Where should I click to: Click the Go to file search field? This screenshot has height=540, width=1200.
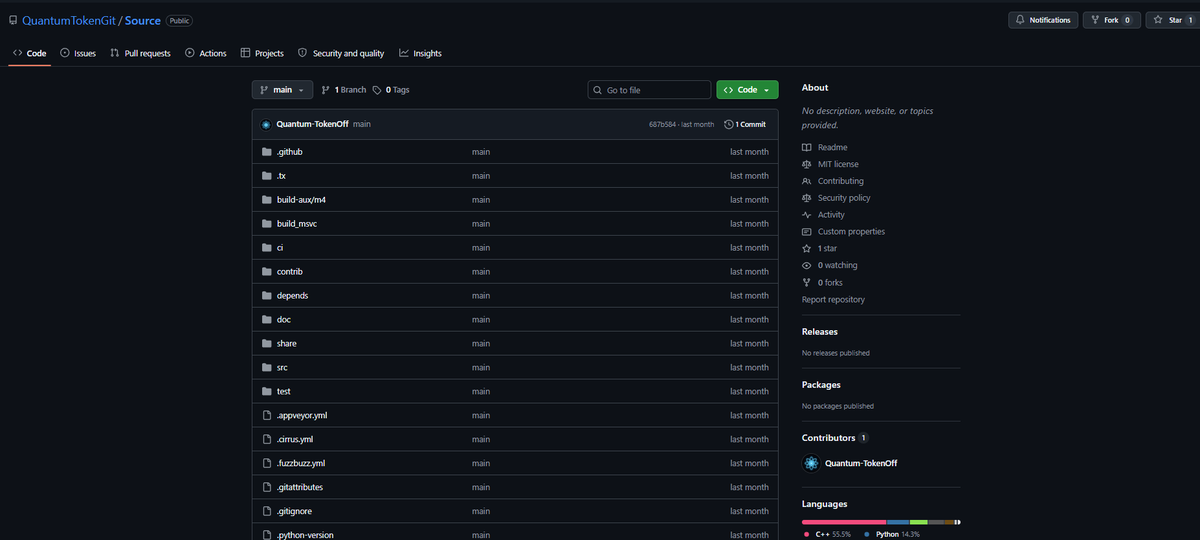[x=649, y=90]
